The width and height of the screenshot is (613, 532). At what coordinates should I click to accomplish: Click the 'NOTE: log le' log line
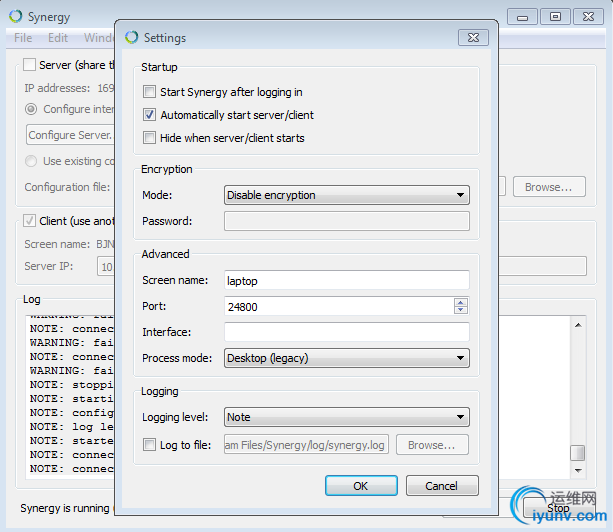(x=72, y=427)
